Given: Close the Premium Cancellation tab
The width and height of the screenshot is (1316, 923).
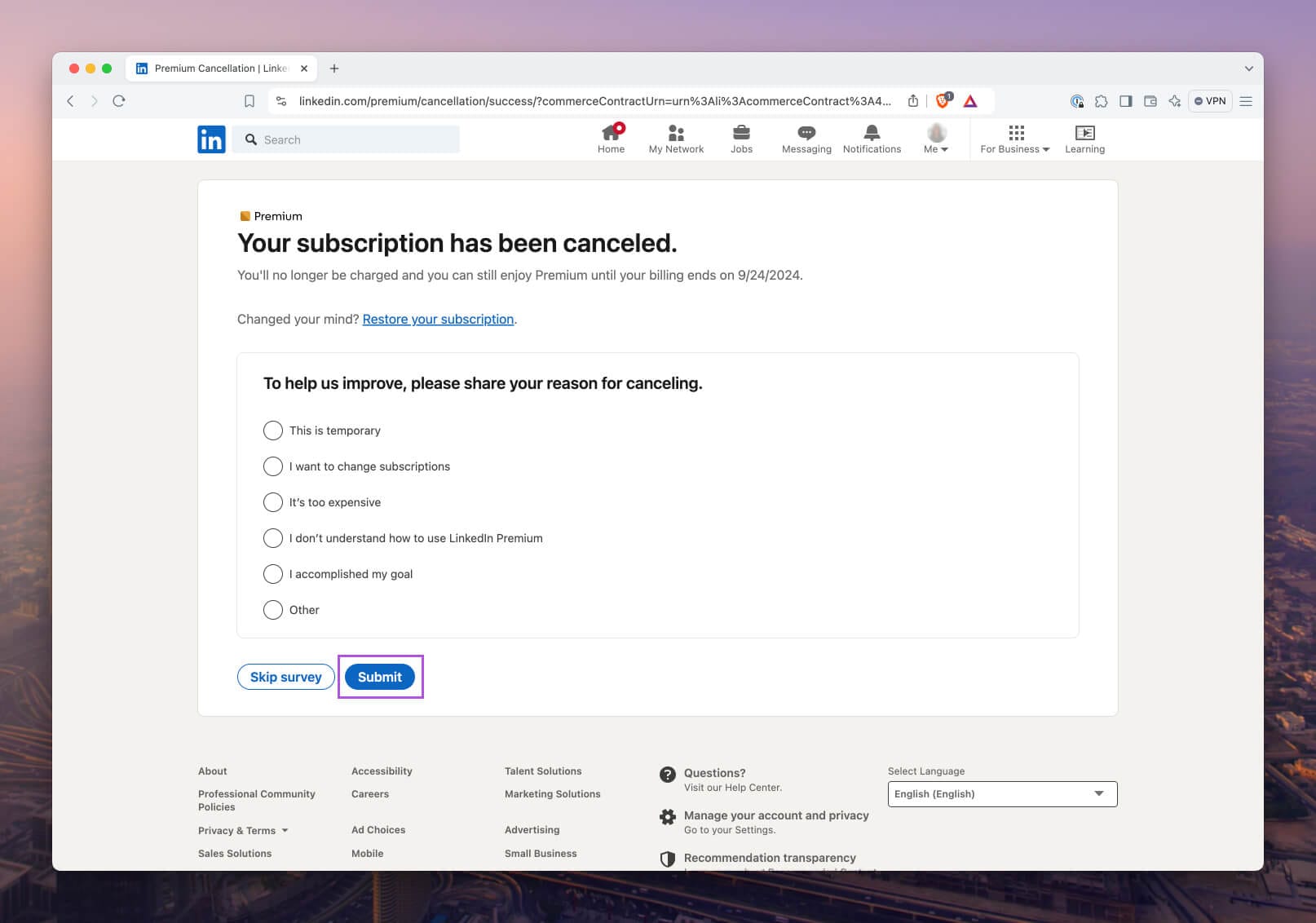Looking at the screenshot, I should point(304,68).
